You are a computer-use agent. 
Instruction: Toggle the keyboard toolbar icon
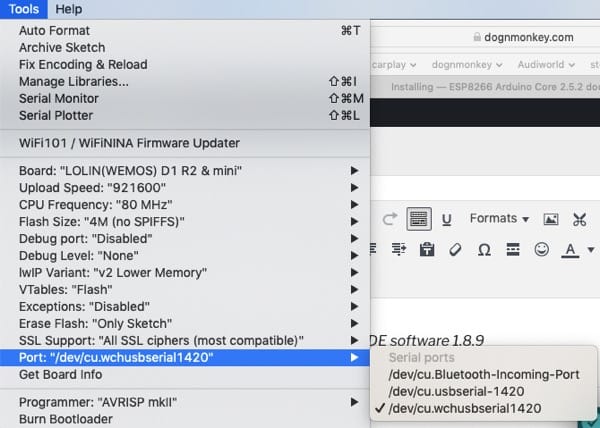[418, 218]
